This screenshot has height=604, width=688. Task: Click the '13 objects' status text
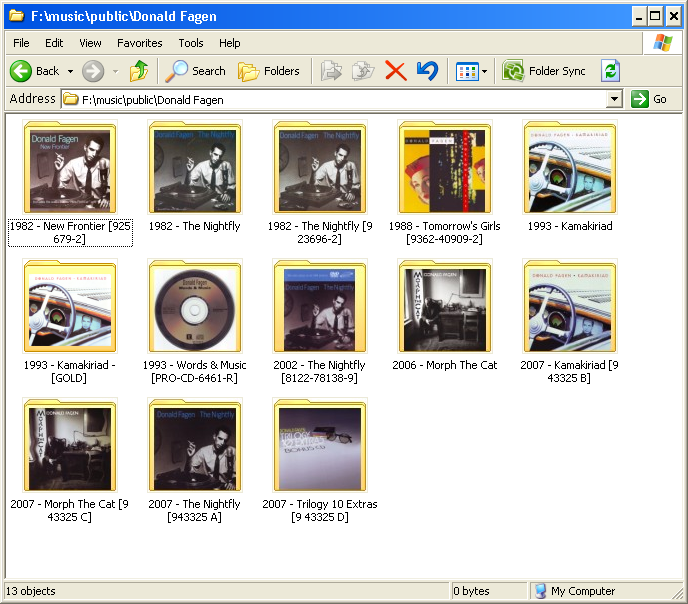click(x=31, y=591)
